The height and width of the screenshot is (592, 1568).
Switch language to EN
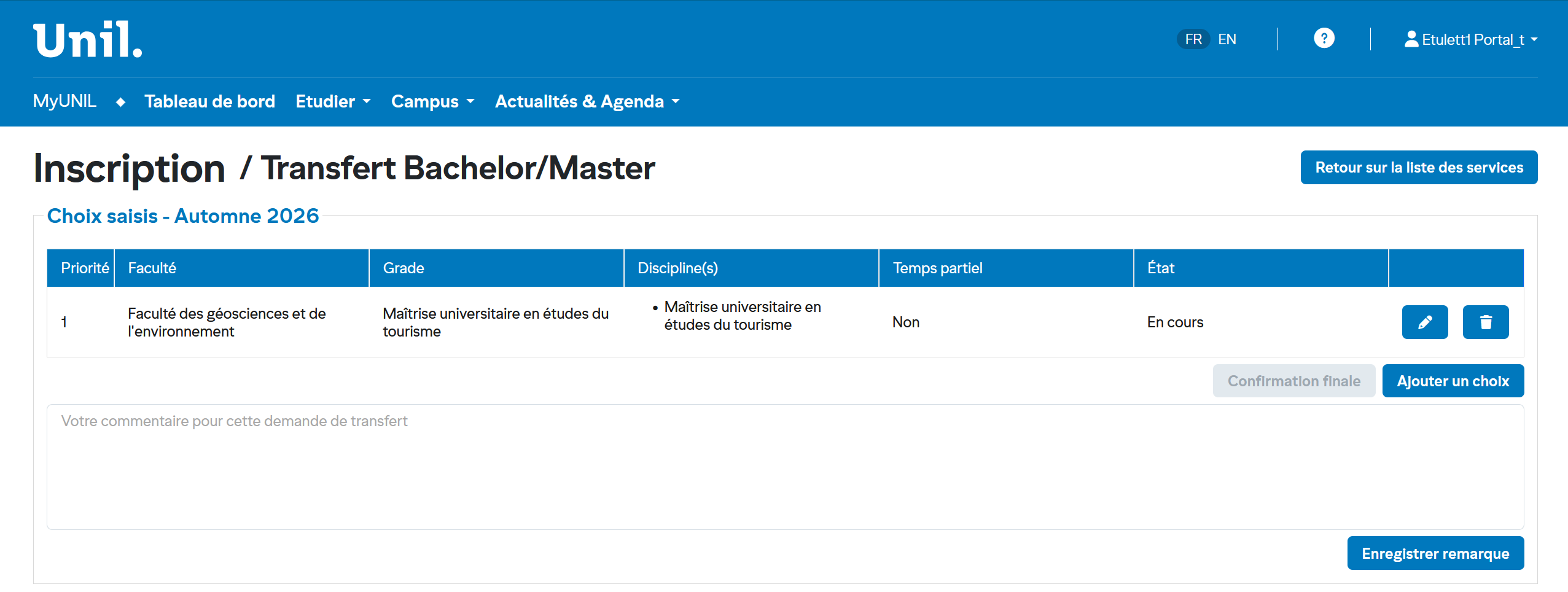point(1227,39)
